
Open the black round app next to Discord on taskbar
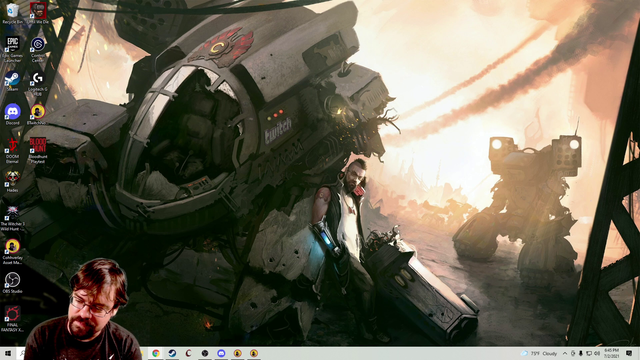(x=205, y=353)
